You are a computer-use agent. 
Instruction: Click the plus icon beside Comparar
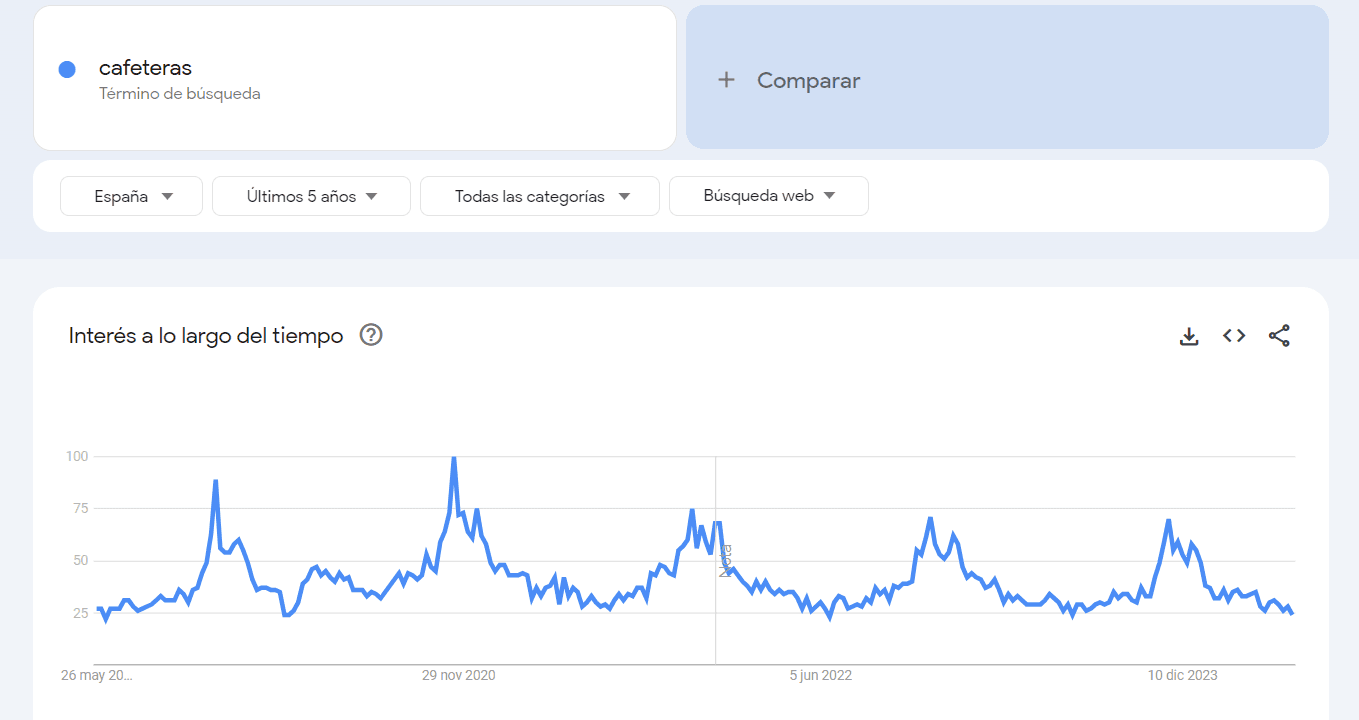click(727, 80)
